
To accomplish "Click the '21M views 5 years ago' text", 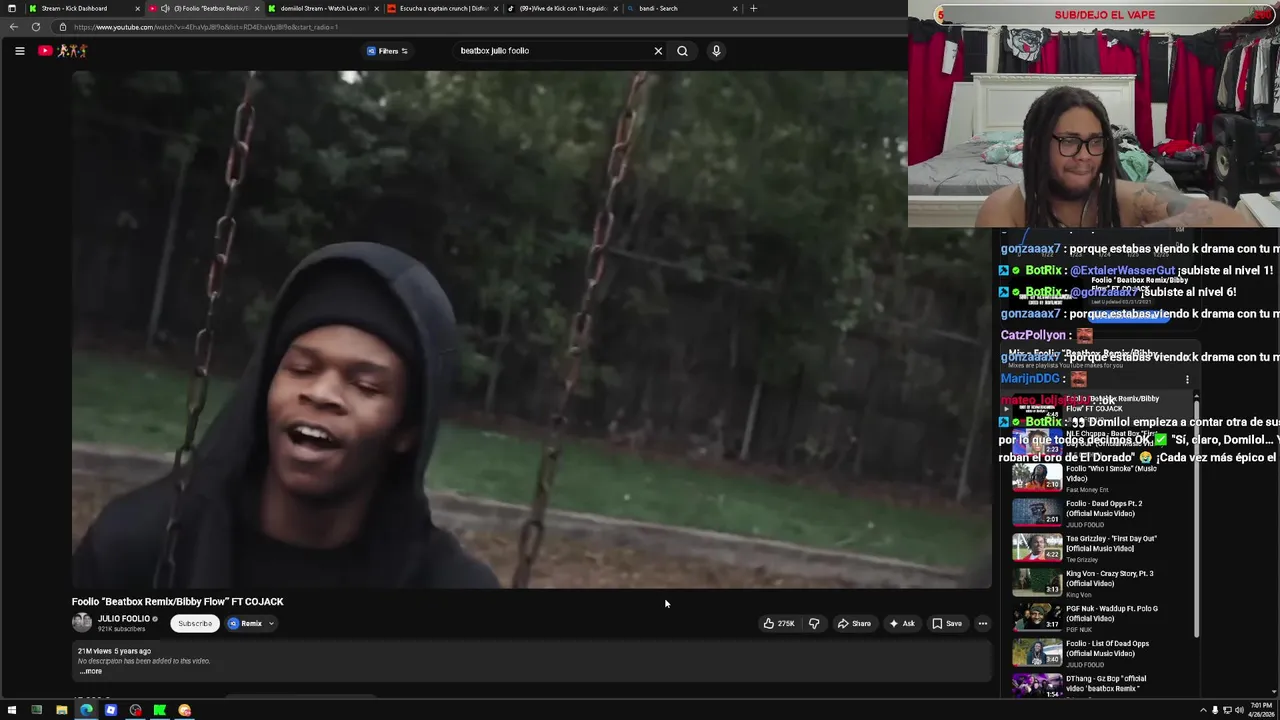I will tap(114, 651).
